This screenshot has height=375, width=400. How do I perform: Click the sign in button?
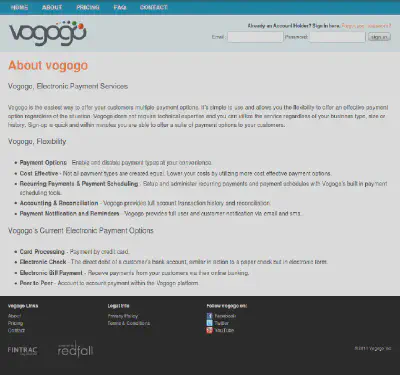[379, 37]
